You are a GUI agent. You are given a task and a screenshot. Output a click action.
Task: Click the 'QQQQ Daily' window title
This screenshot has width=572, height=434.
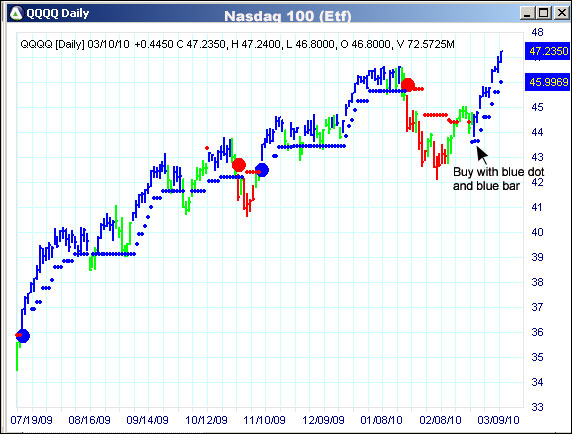tap(58, 13)
